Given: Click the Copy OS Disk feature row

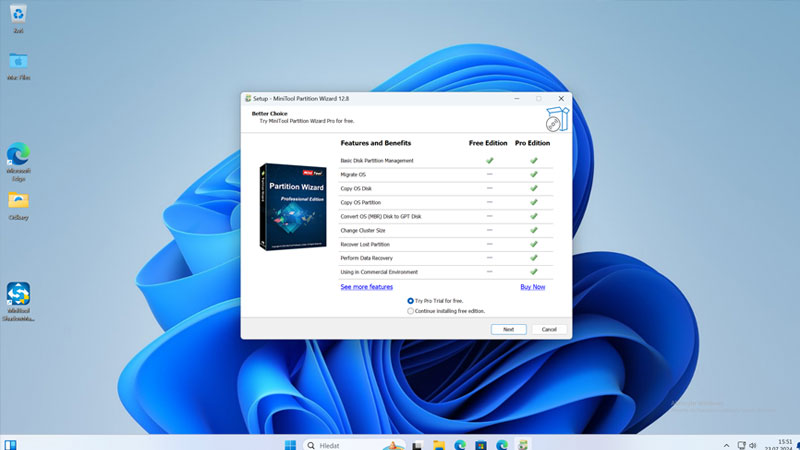Looking at the screenshot, I should click(x=445, y=188).
